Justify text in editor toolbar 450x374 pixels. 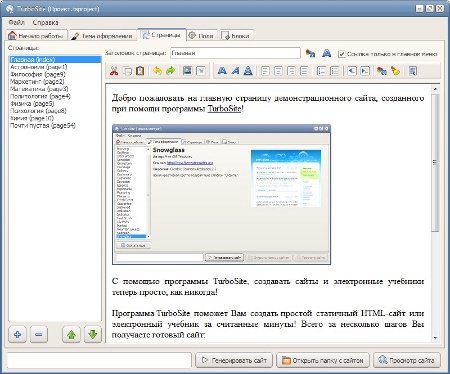tap(304, 71)
